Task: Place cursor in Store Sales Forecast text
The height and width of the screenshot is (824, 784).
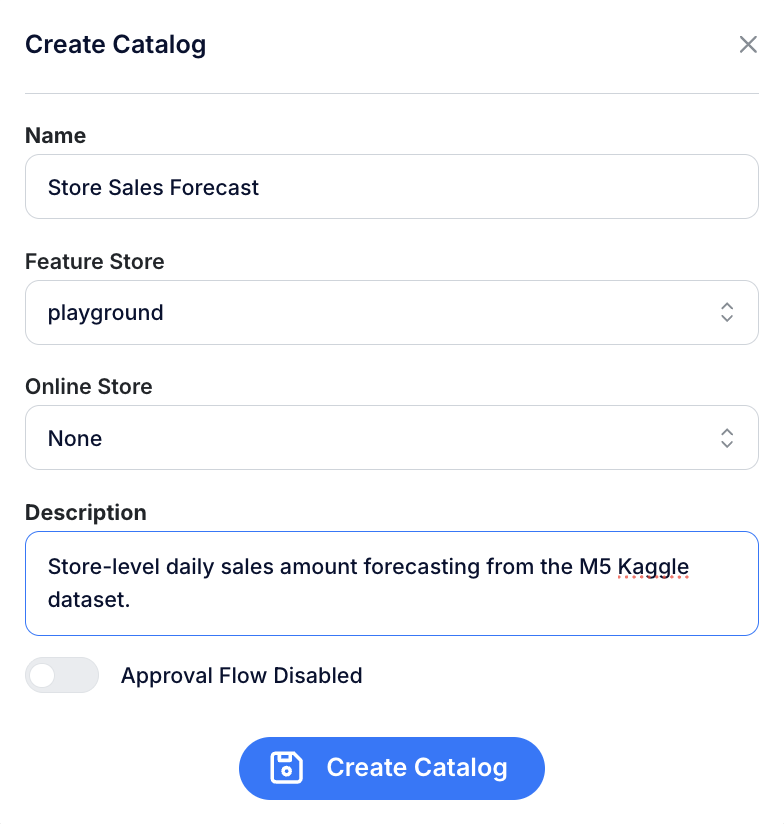Action: pos(153,187)
